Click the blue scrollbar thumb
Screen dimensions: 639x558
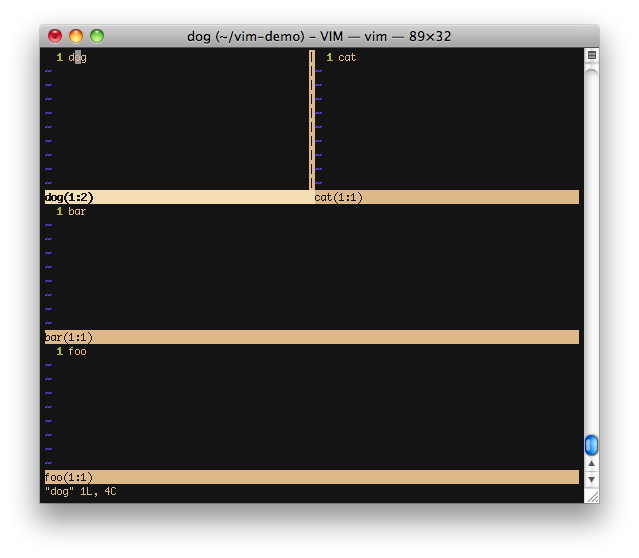point(591,445)
